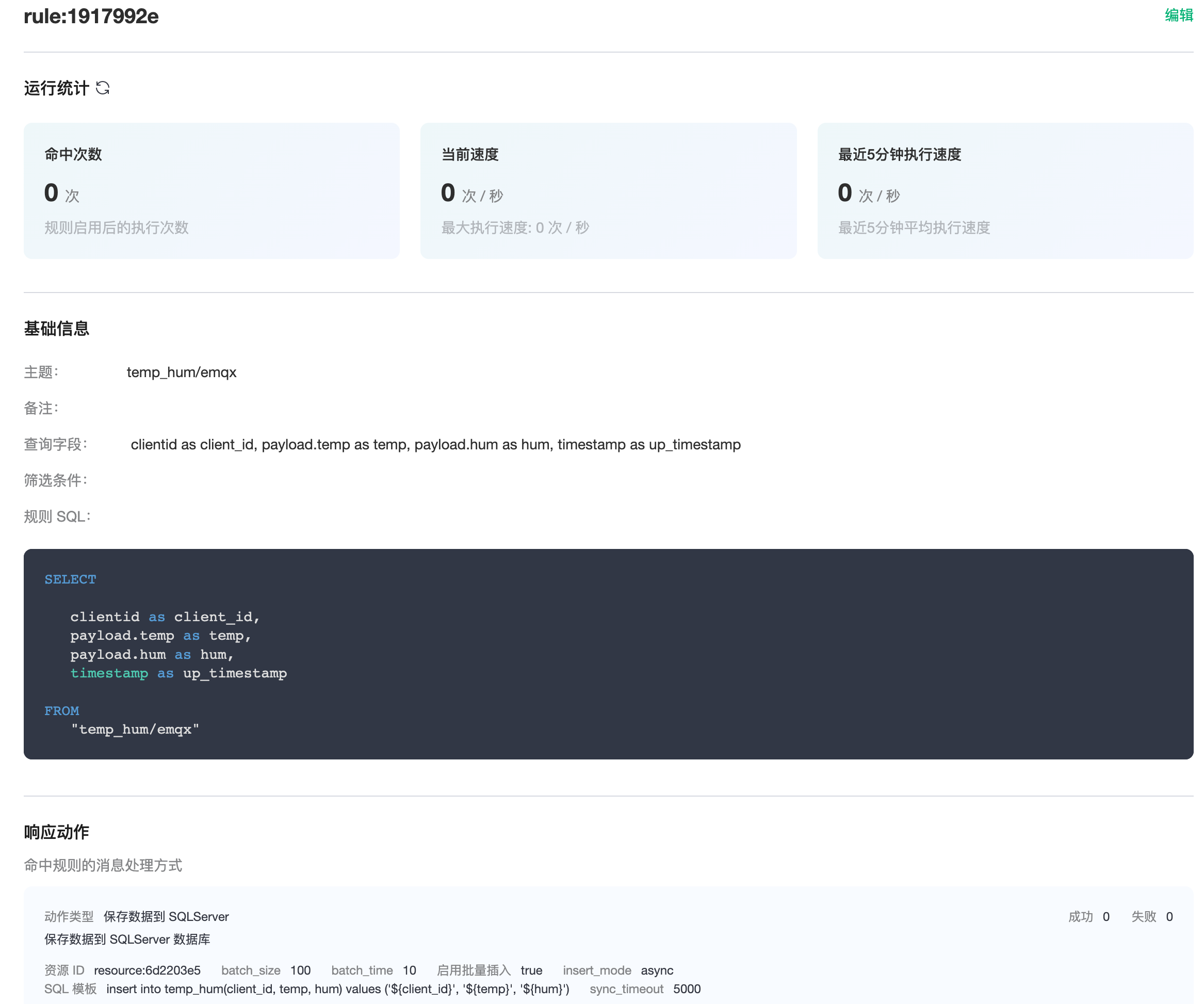Click the 当前速度 statistics card
Screen dimensions: 1204x1004
(608, 190)
